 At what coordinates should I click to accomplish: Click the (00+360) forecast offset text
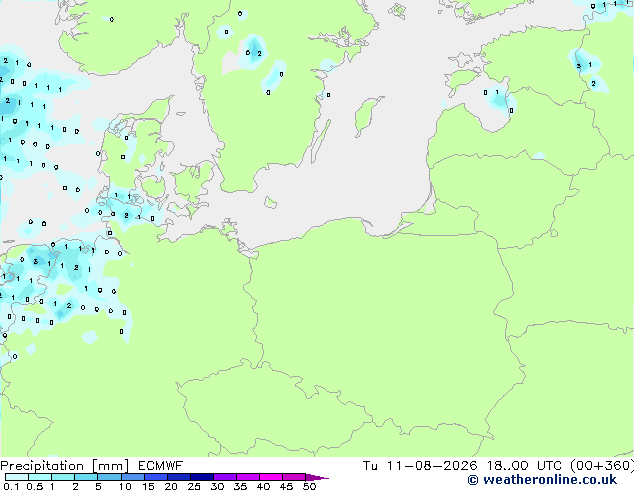602,466
